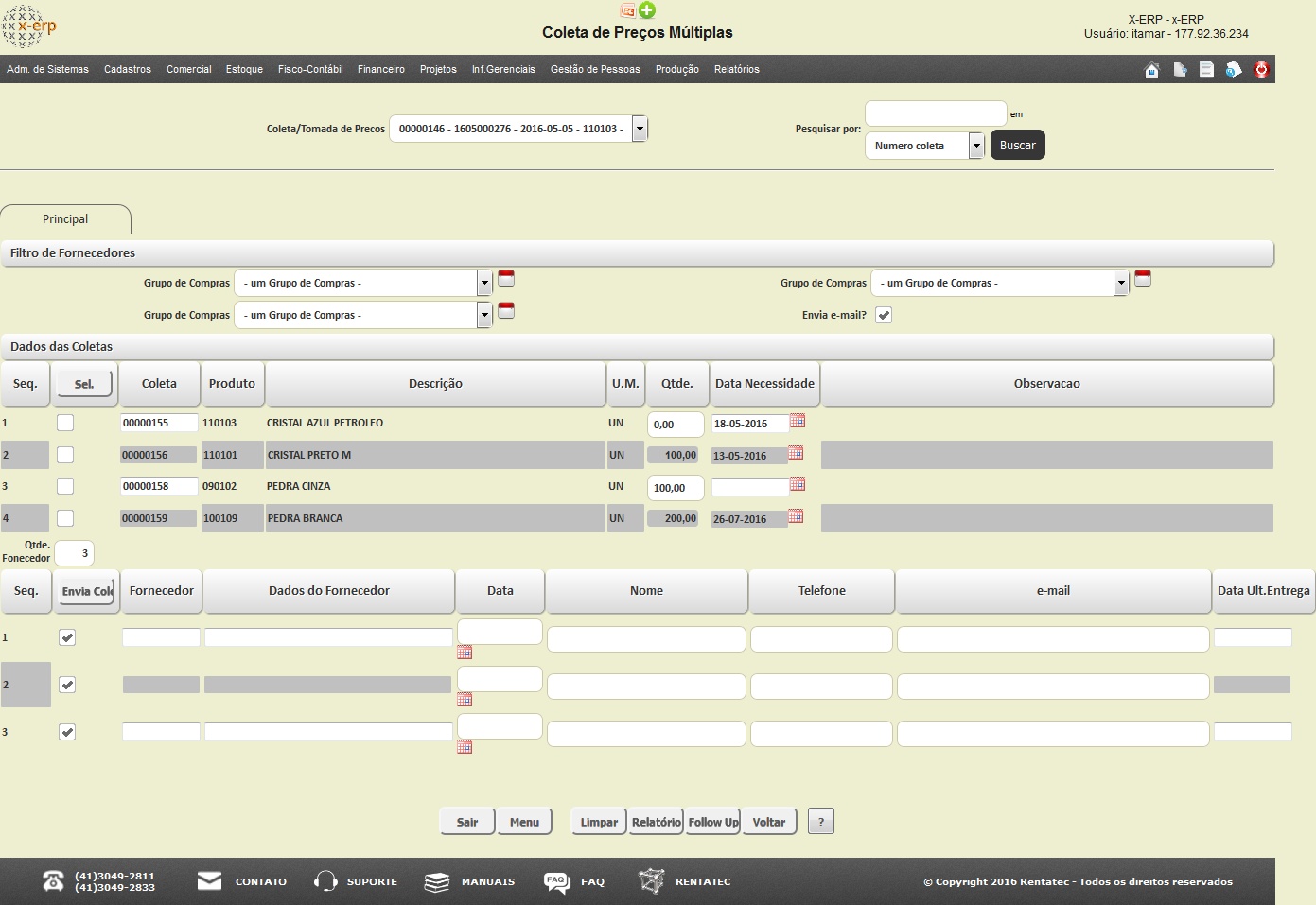1316x905 pixels.
Task: Click the CONTATO envelope icon
Action: point(209,881)
